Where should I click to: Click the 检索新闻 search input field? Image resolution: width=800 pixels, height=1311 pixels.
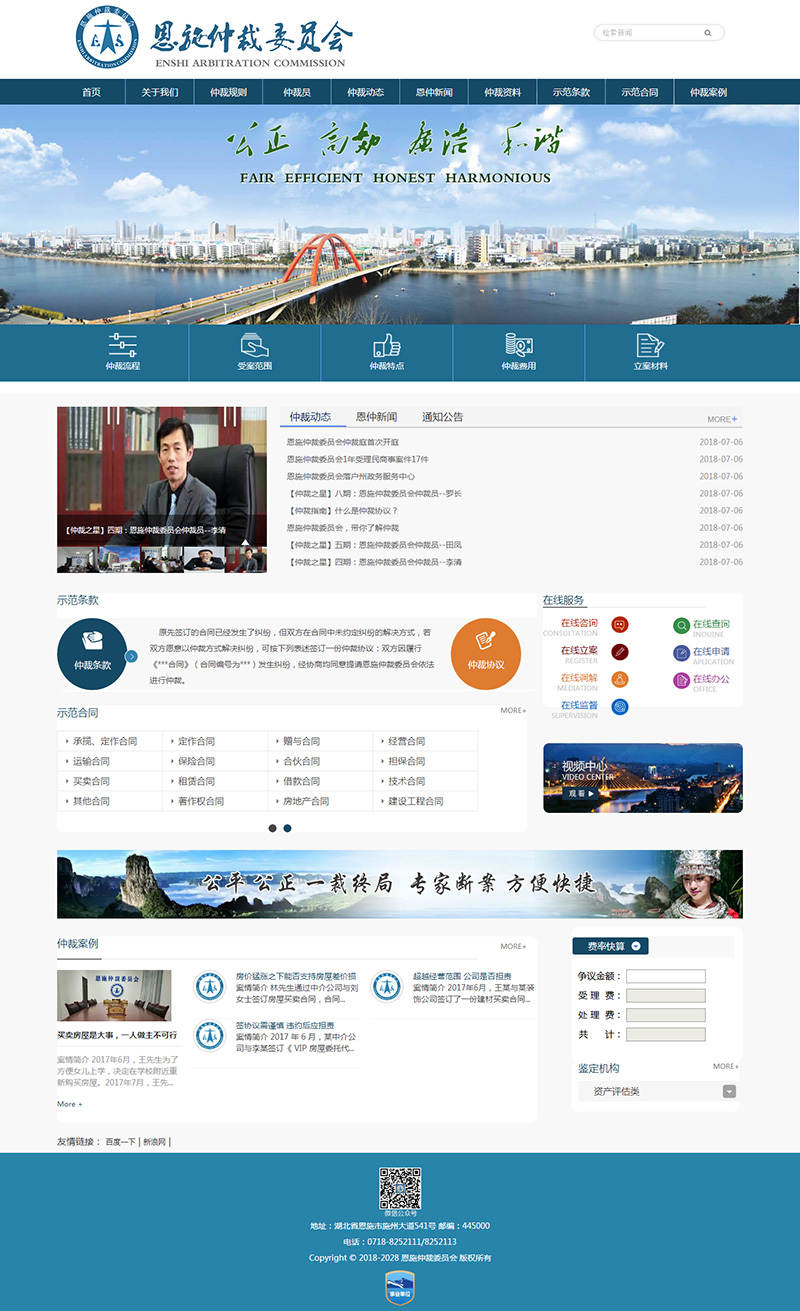coord(650,33)
